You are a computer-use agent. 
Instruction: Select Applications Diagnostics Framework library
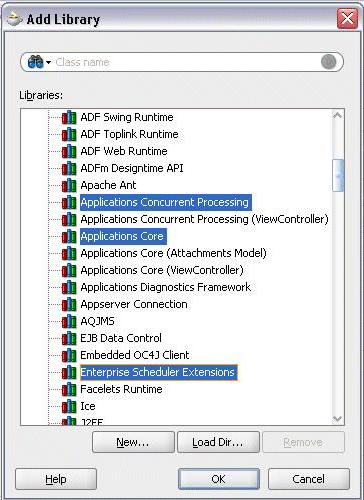pyautogui.click(x=166, y=287)
